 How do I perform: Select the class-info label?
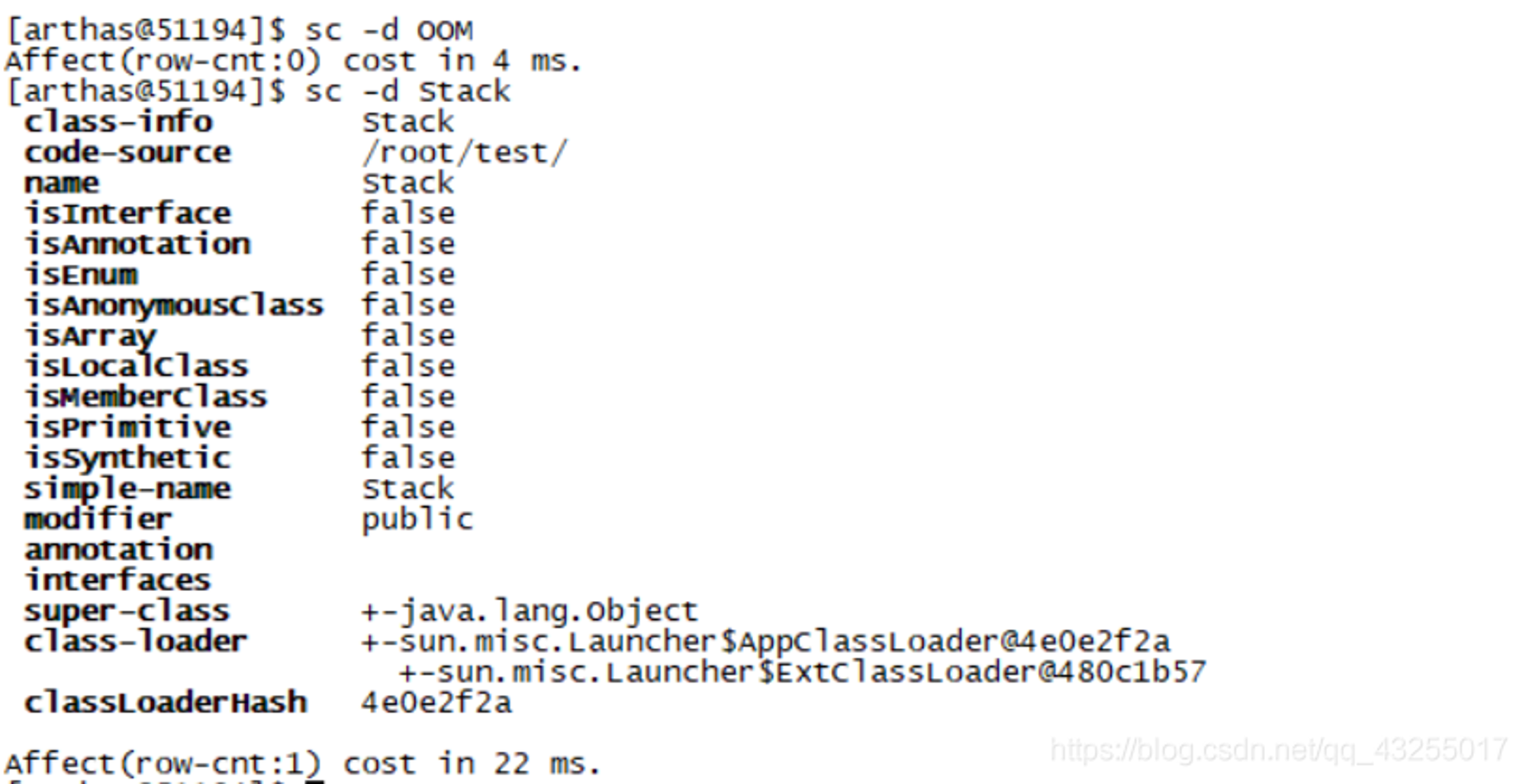pyautogui.click(x=118, y=122)
